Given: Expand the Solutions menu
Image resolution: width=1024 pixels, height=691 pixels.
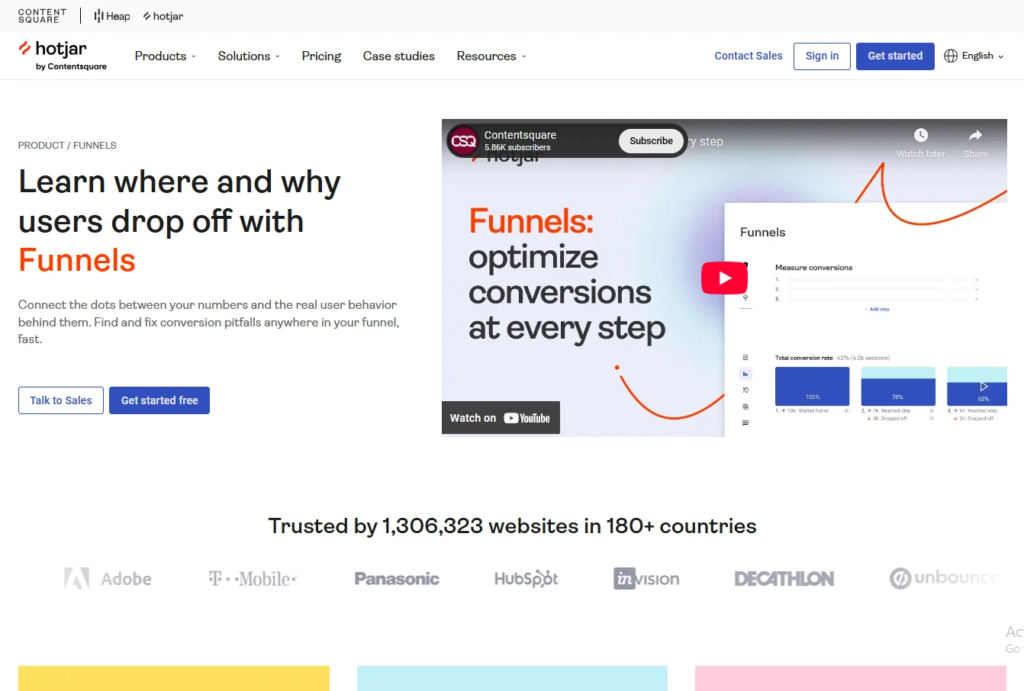Looking at the screenshot, I should 249,56.
